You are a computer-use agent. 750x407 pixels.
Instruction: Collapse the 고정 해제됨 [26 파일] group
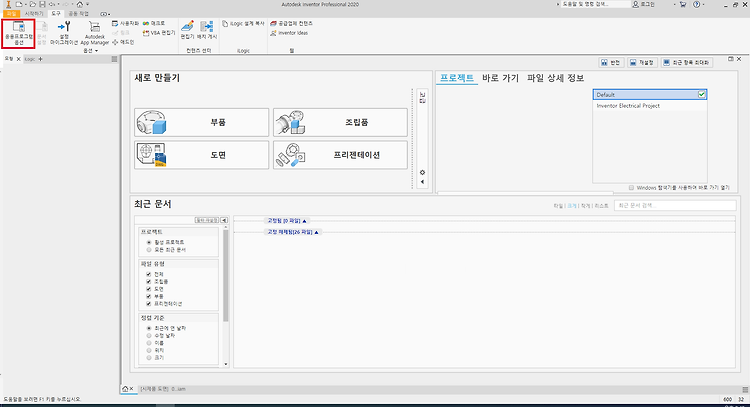coord(293,232)
